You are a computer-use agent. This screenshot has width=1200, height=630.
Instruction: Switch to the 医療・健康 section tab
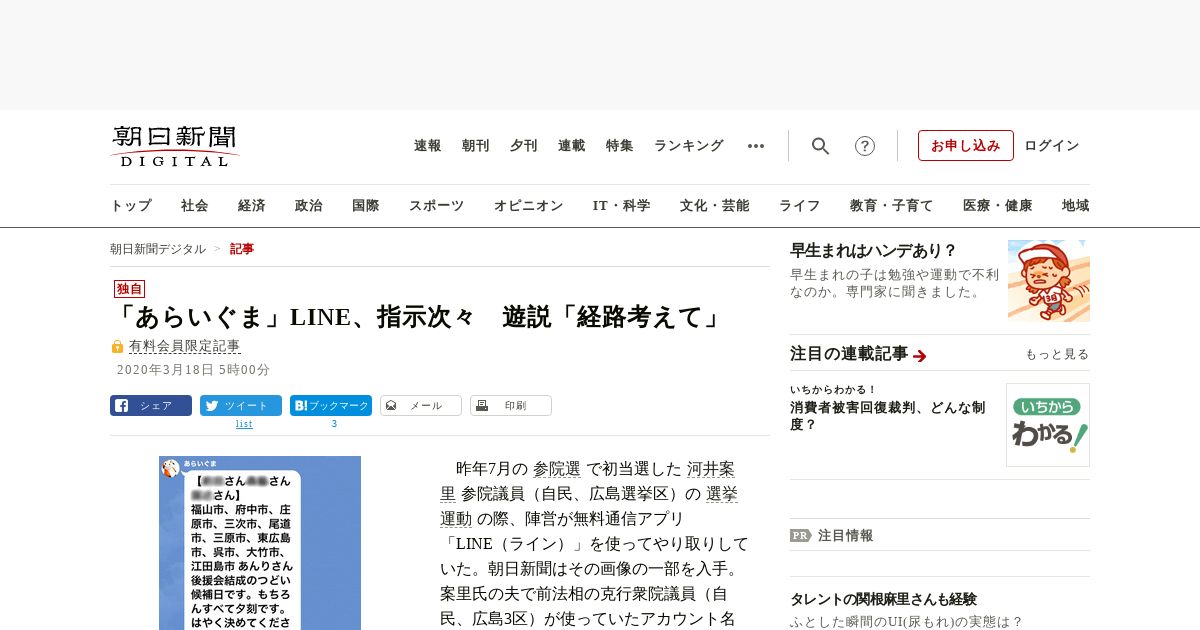click(x=998, y=206)
